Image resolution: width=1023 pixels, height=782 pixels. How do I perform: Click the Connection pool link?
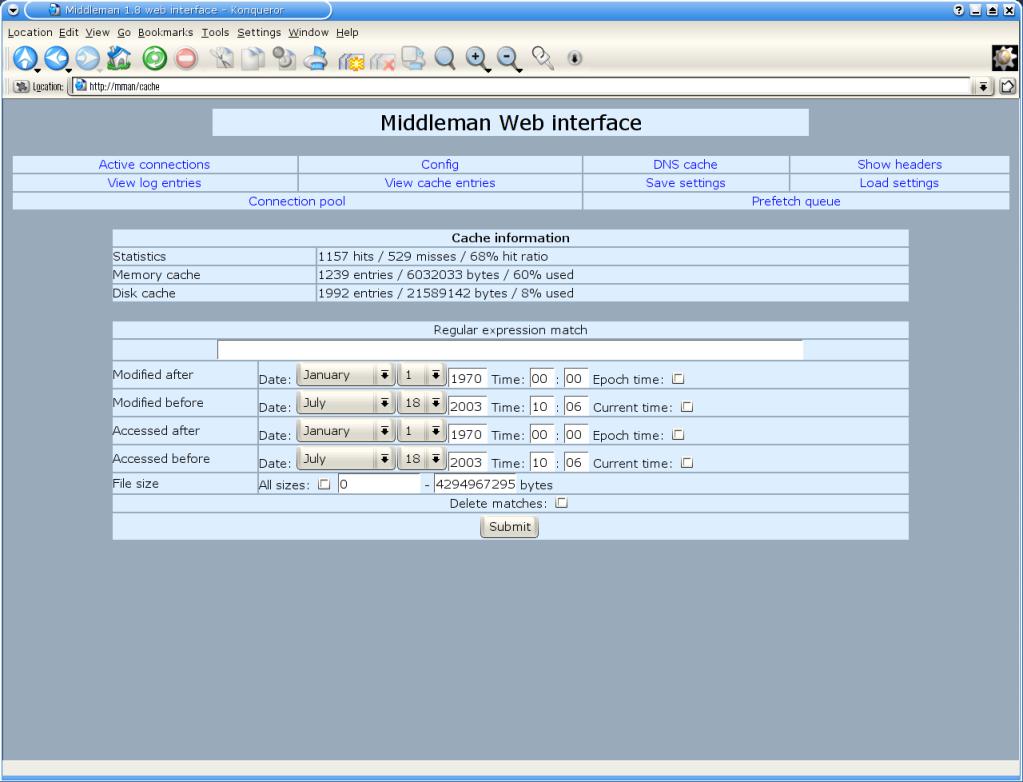[297, 201]
